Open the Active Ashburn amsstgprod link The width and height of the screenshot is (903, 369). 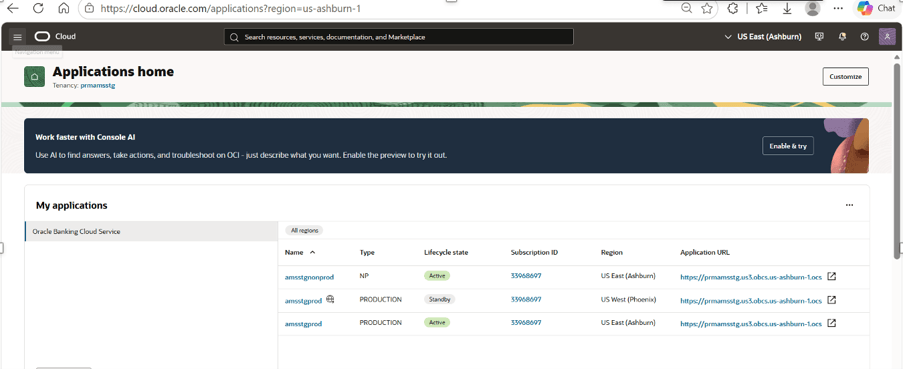pyautogui.click(x=303, y=324)
